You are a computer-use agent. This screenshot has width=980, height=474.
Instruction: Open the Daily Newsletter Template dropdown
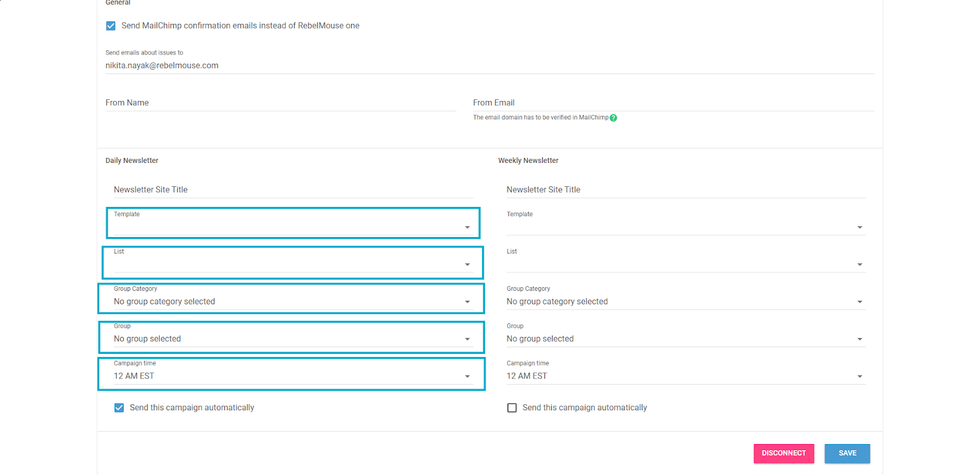[291, 224]
